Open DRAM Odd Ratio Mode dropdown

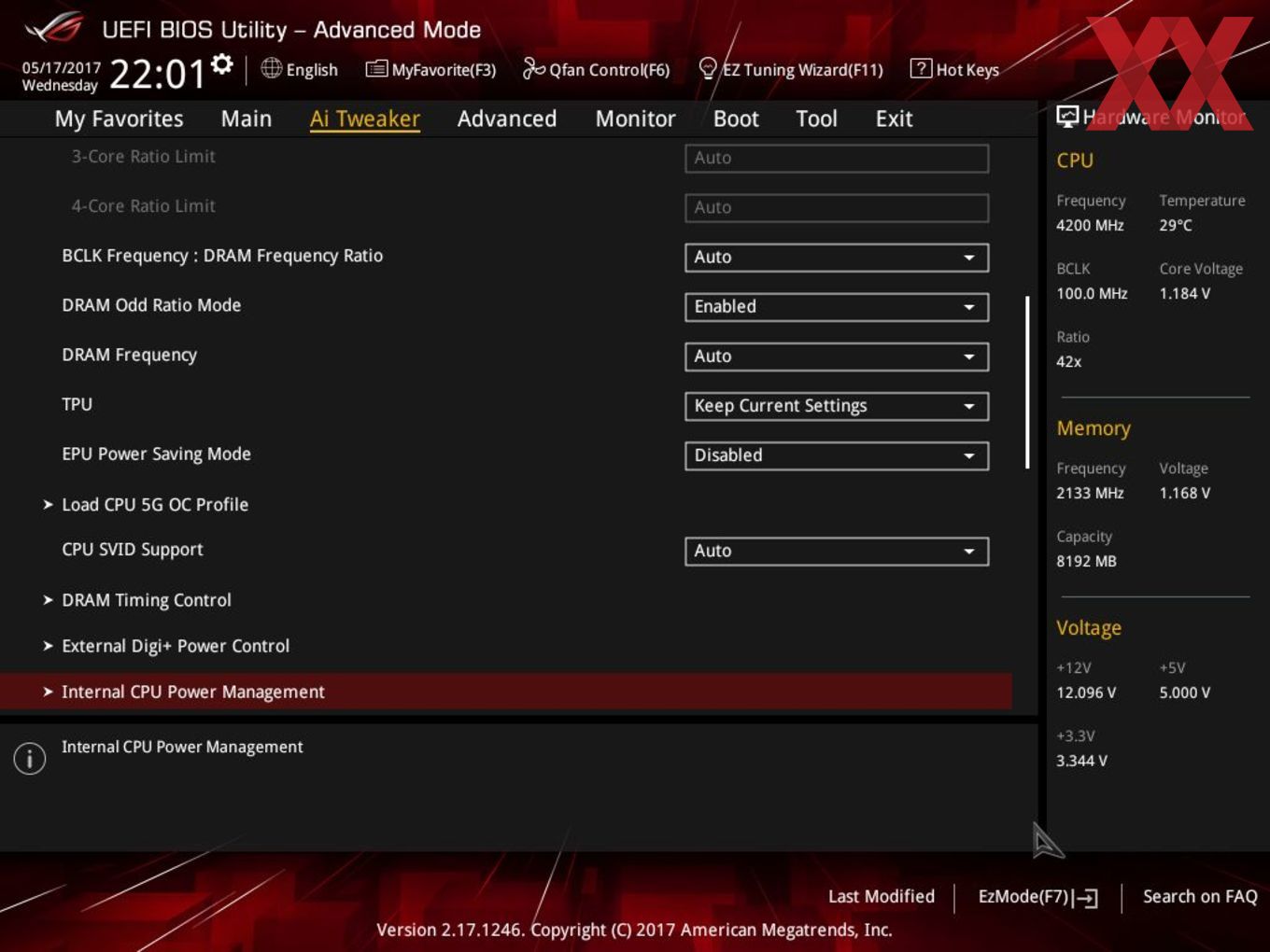837,307
